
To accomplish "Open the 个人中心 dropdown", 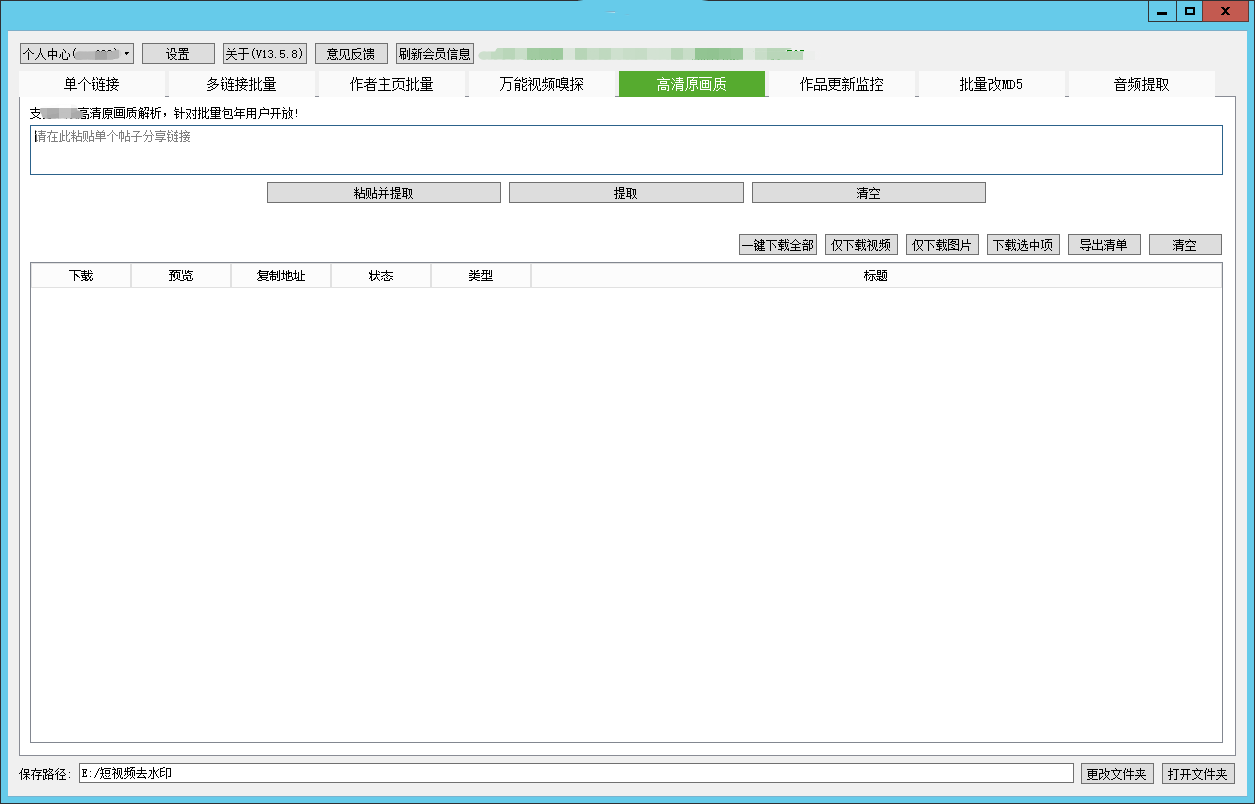I will 77,53.
